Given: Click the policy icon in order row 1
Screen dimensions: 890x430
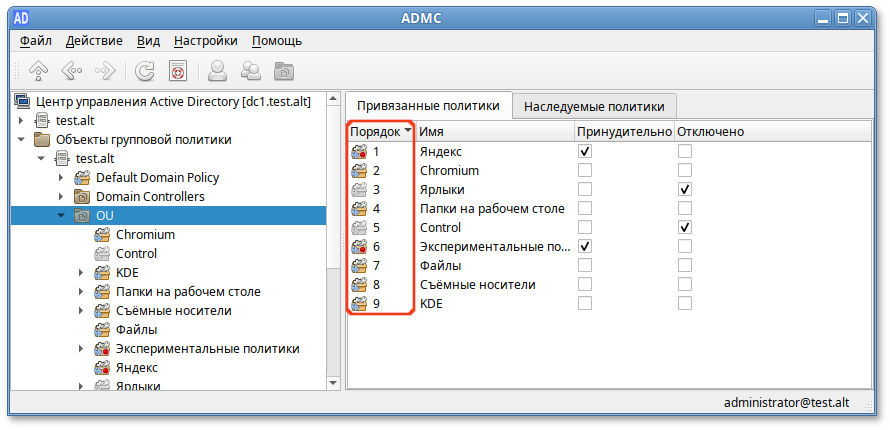Looking at the screenshot, I should [x=359, y=151].
